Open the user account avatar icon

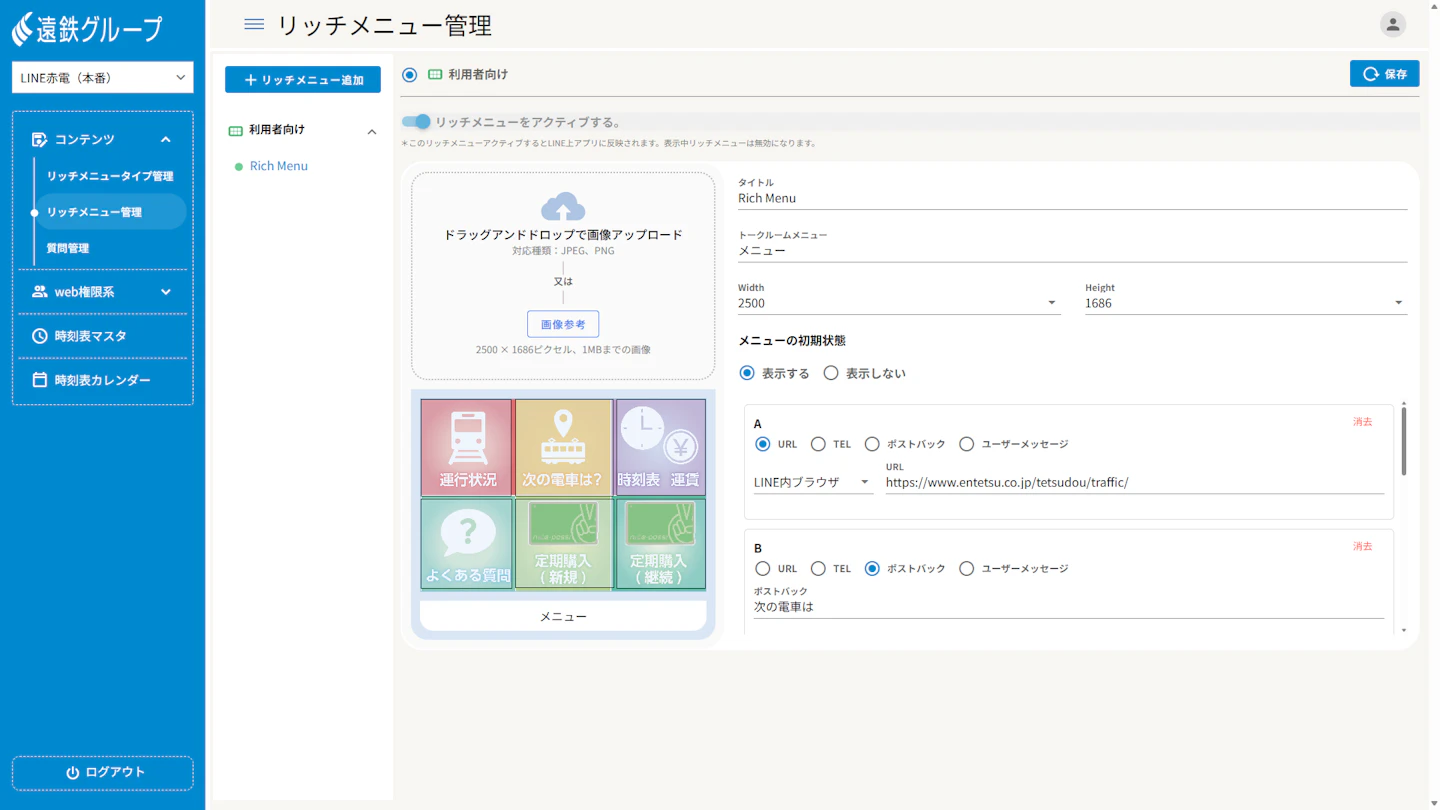1392,25
